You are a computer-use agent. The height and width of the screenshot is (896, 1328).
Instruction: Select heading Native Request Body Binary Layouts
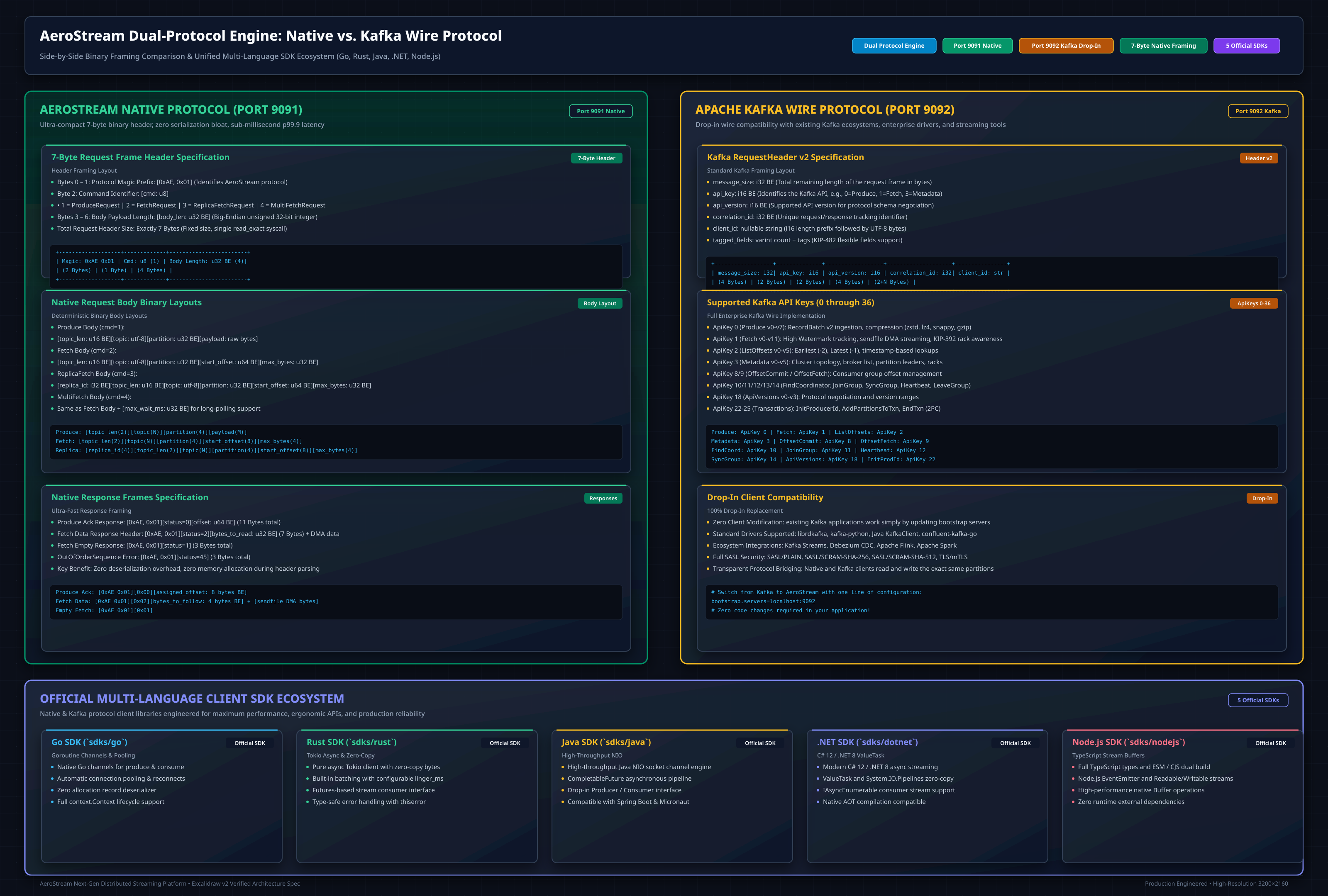pos(126,303)
